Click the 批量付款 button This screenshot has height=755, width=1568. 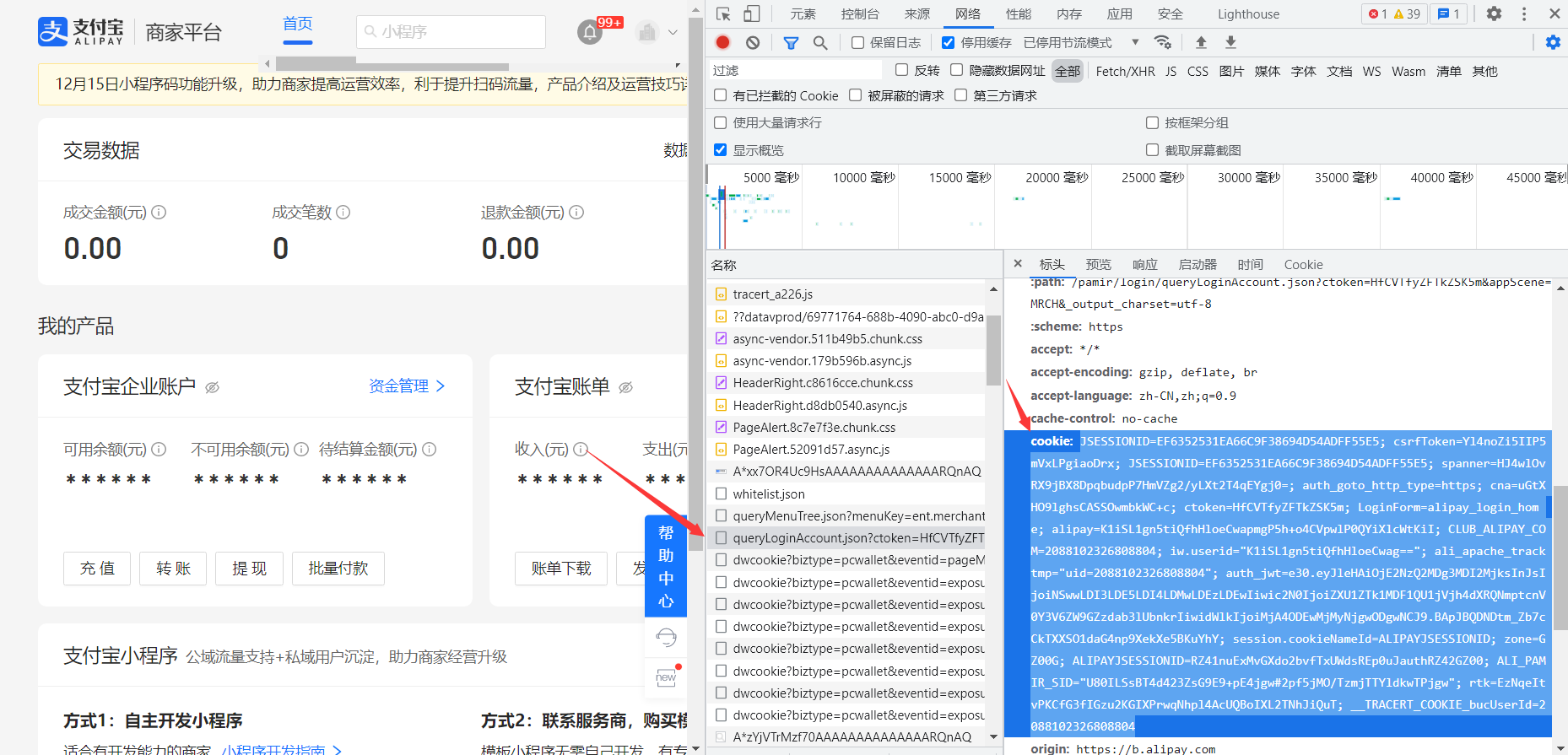point(338,569)
